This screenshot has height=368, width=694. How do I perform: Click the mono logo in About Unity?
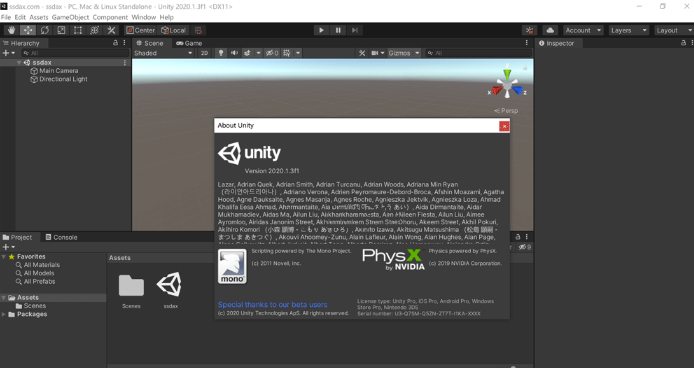[x=232, y=266]
